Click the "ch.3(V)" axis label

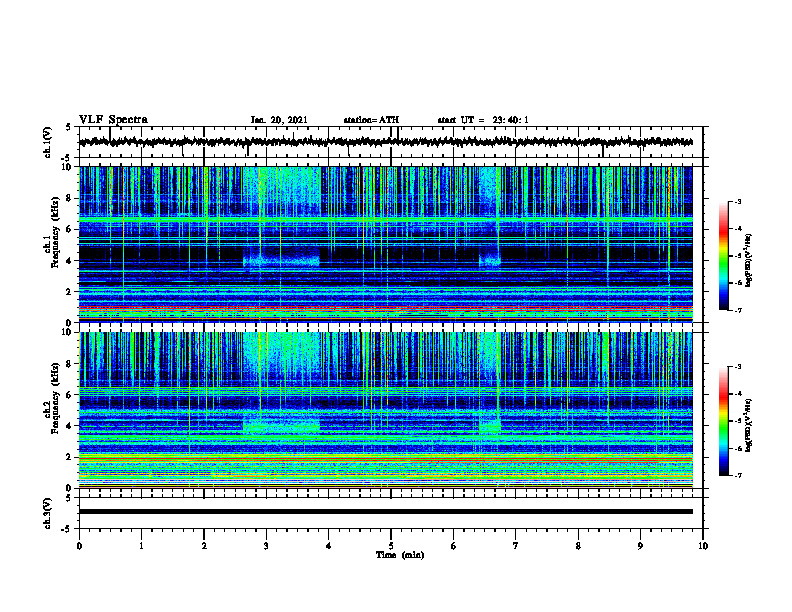coord(48,513)
